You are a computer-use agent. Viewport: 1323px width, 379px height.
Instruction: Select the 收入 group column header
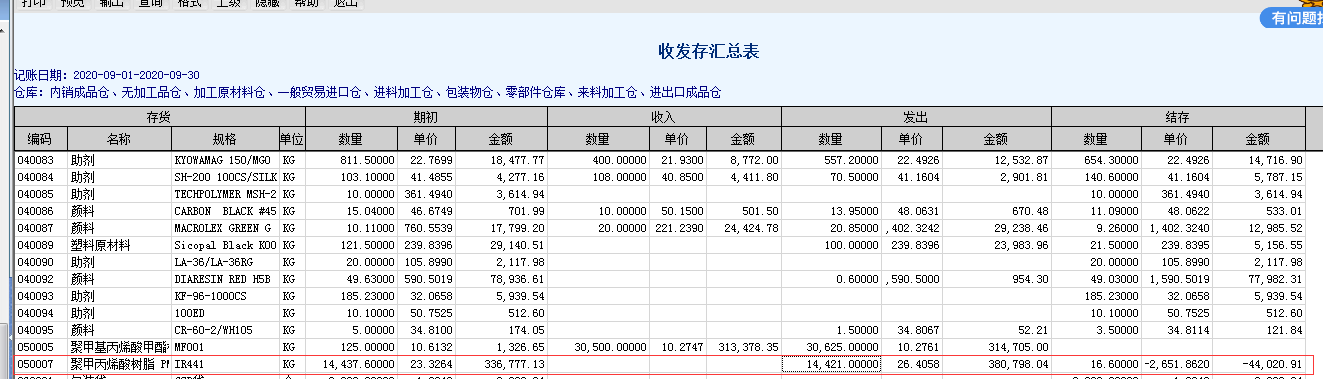click(664, 118)
